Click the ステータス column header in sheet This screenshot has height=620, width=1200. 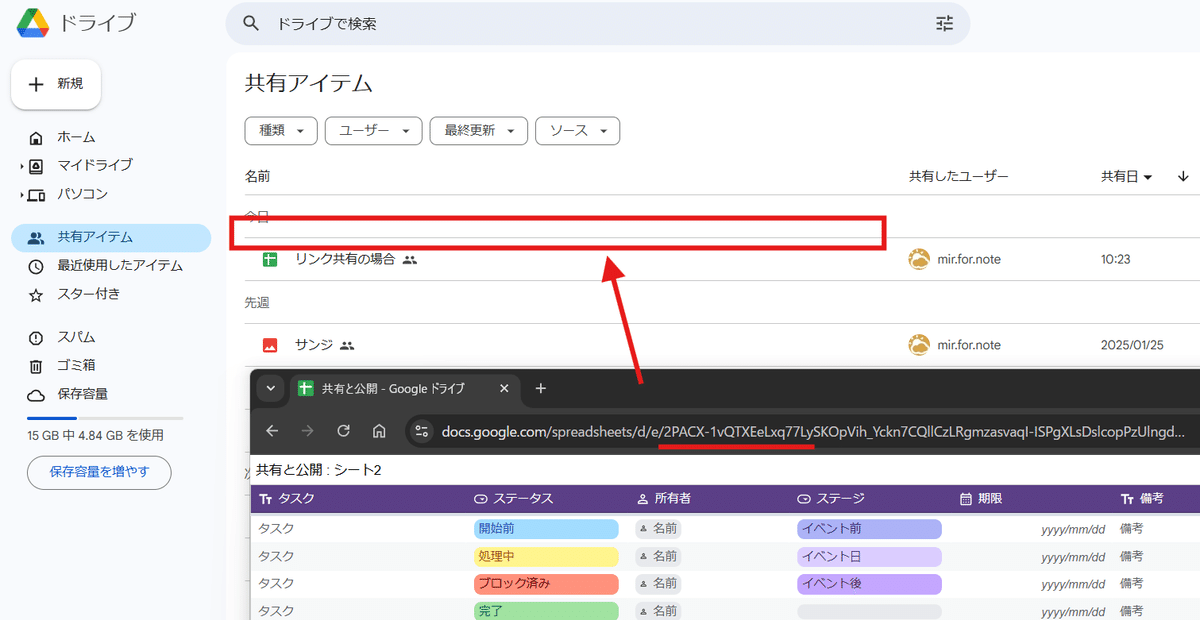[x=514, y=498]
